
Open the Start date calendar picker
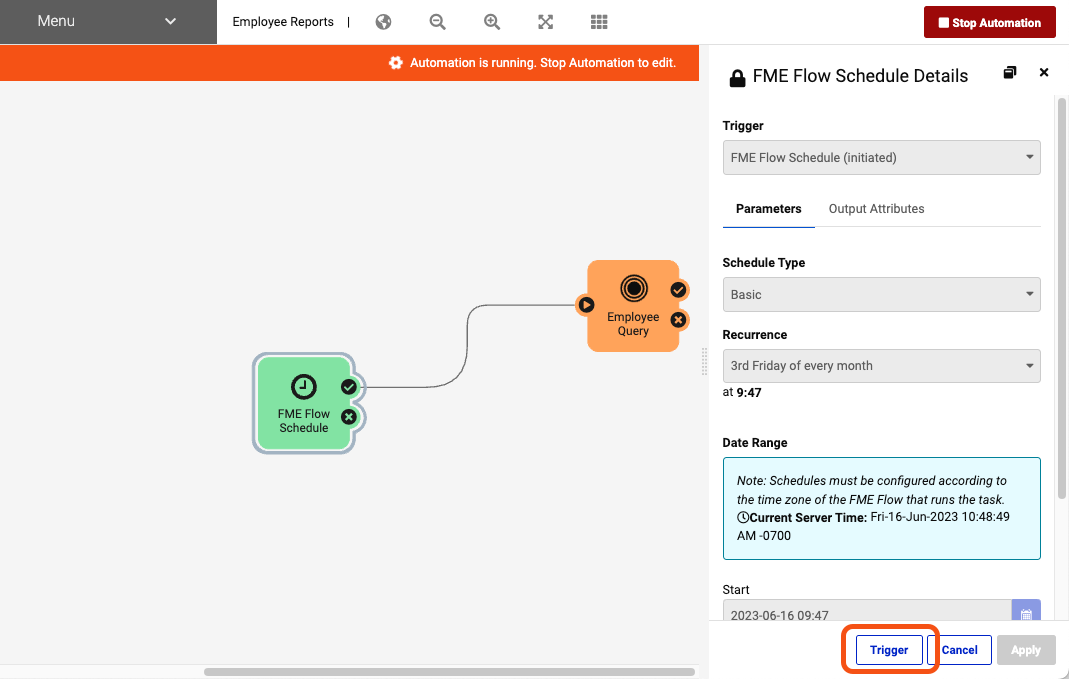coord(1026,611)
